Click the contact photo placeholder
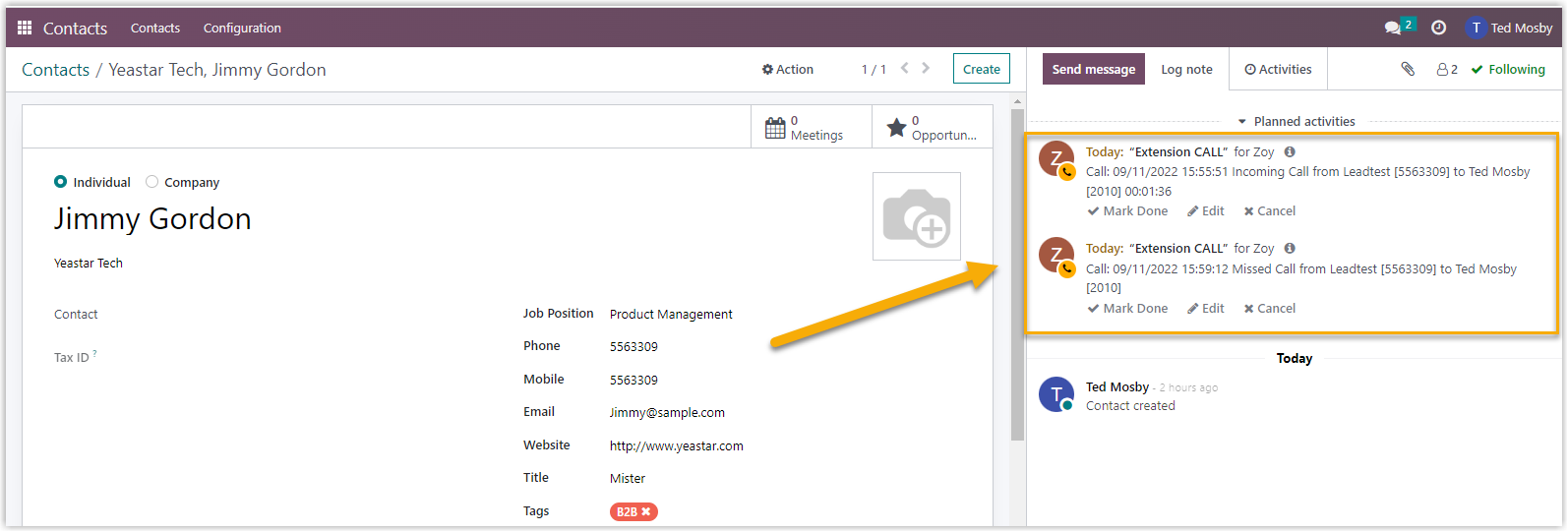 coord(916,216)
